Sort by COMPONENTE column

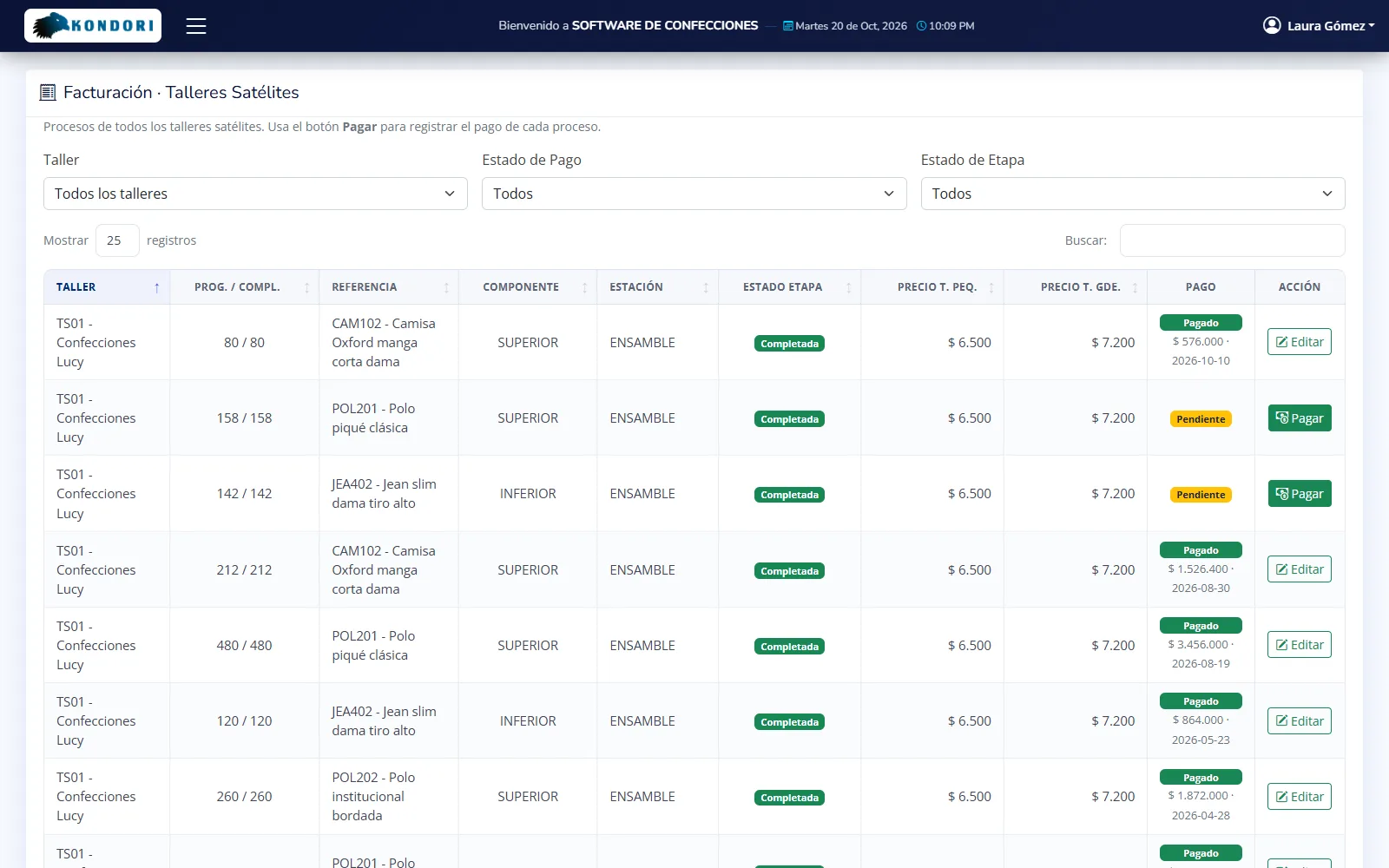[528, 287]
